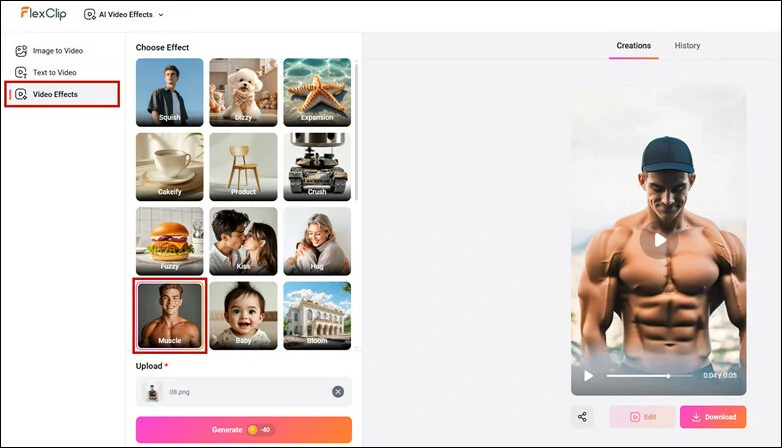Click the Image to Video icon

[21, 51]
